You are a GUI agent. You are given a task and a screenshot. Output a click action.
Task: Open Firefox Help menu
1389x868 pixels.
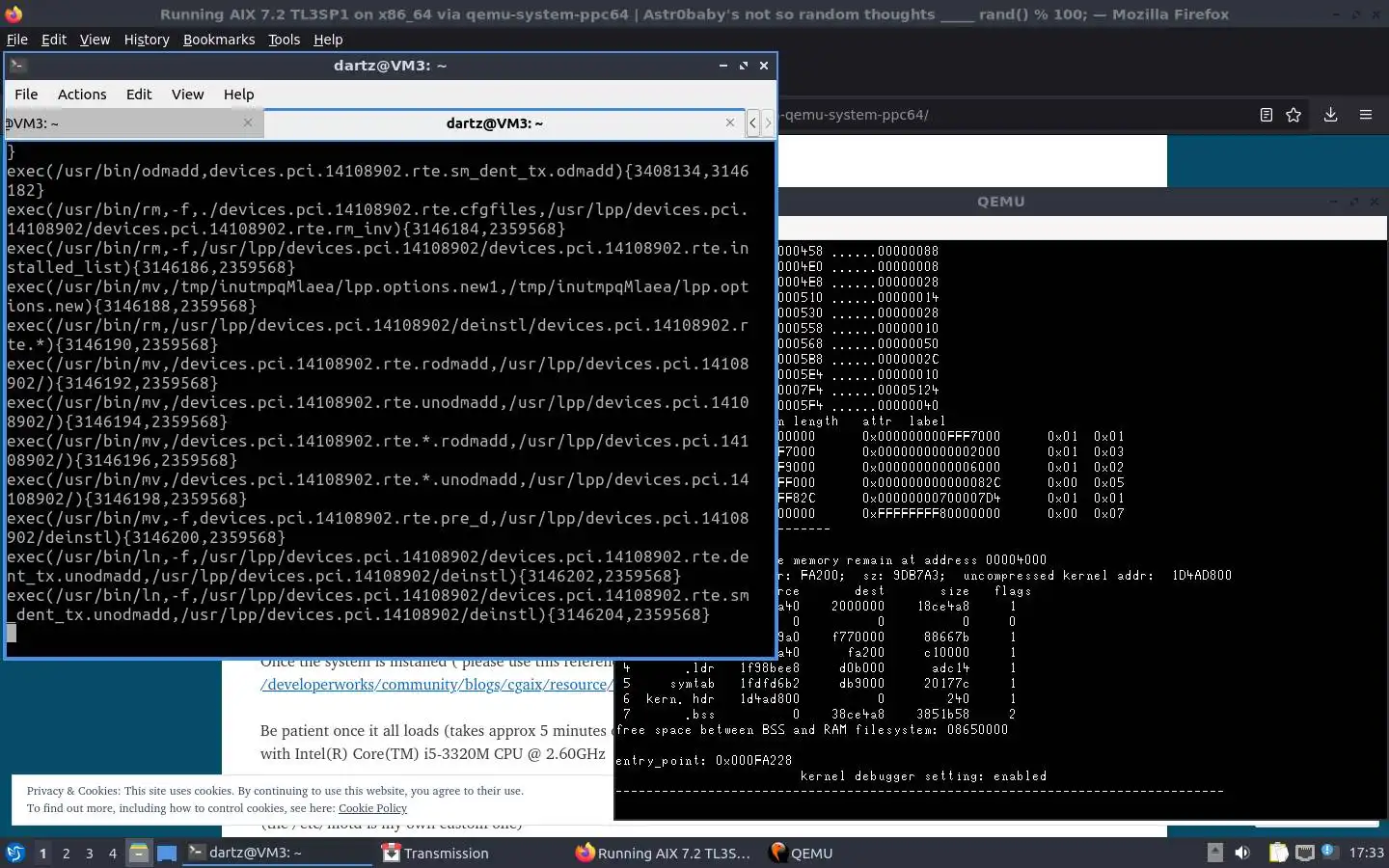[328, 40]
